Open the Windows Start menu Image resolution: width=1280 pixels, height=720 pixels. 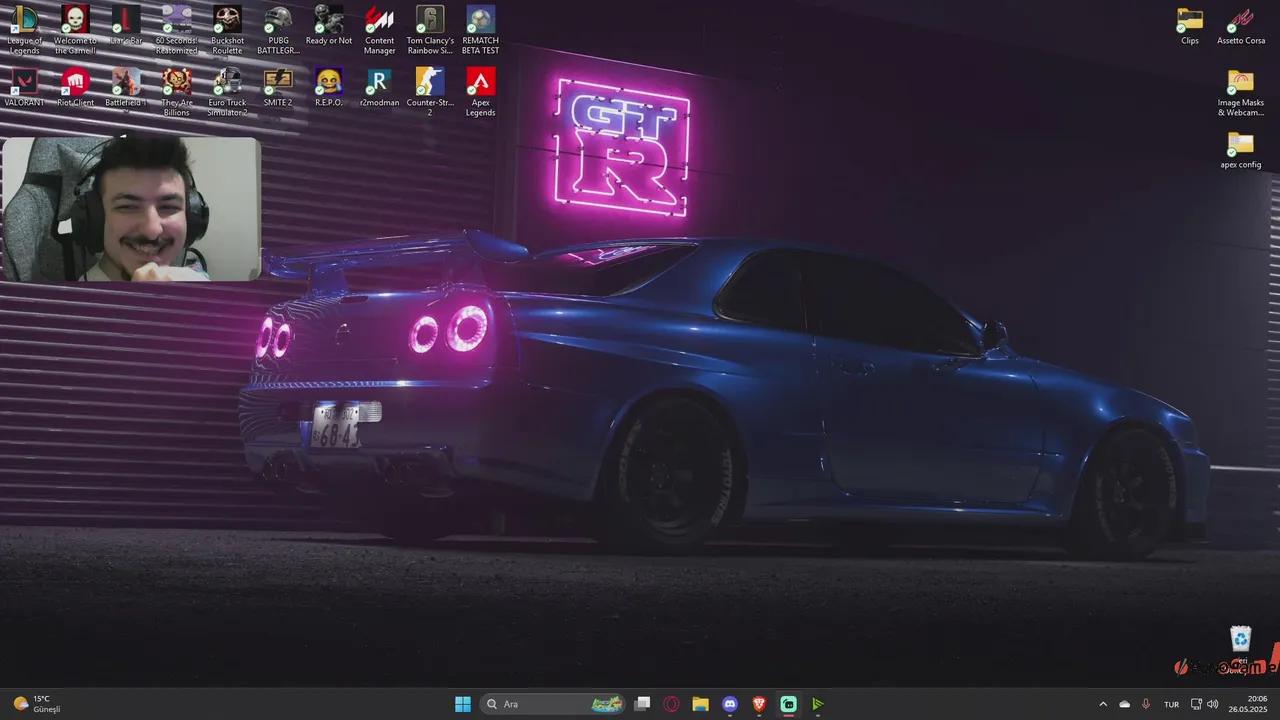pyautogui.click(x=463, y=704)
